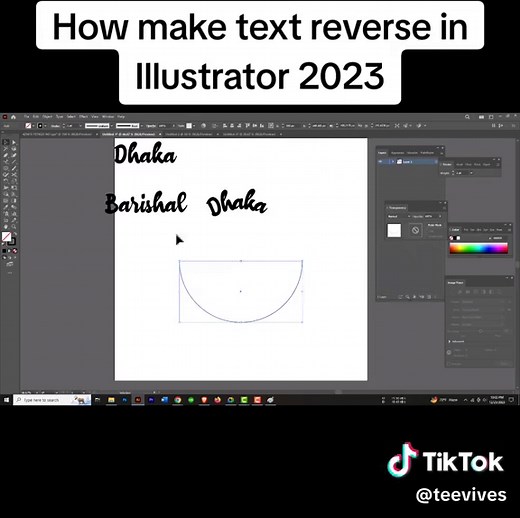Image resolution: width=520 pixels, height=518 pixels.
Task: Click the Transparency Opacity field
Action: (x=431, y=216)
